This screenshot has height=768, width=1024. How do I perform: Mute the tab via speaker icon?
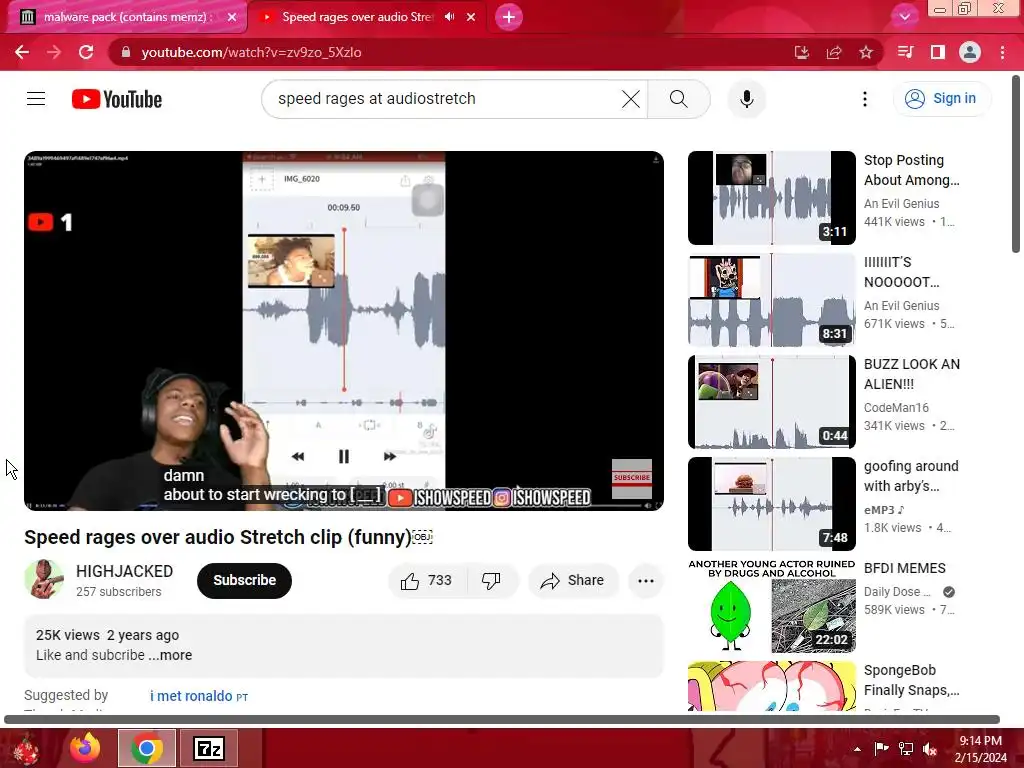449,17
